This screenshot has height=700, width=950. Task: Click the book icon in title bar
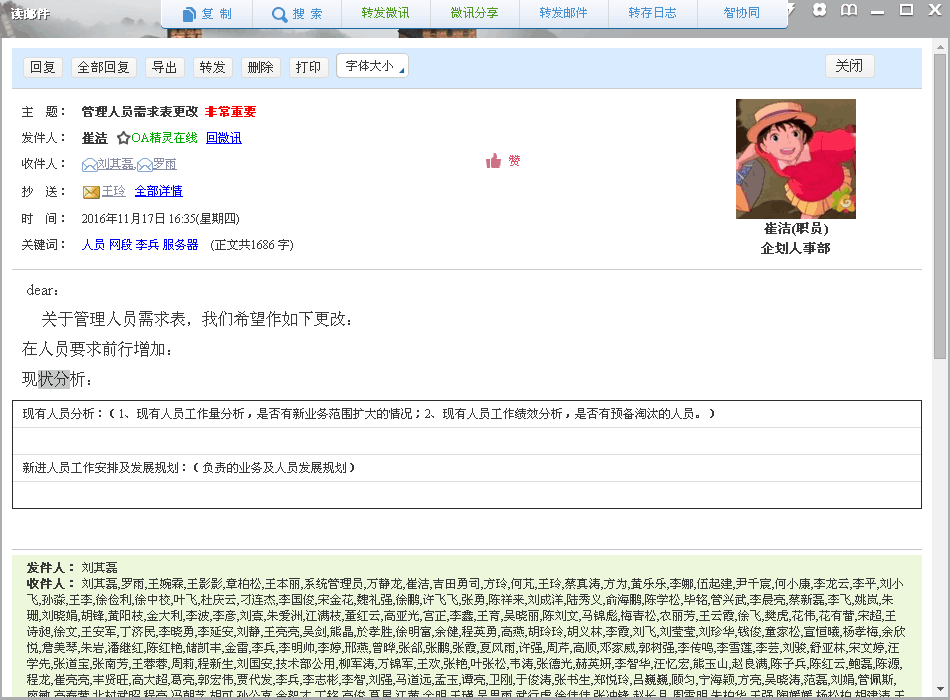pyautogui.click(x=849, y=10)
